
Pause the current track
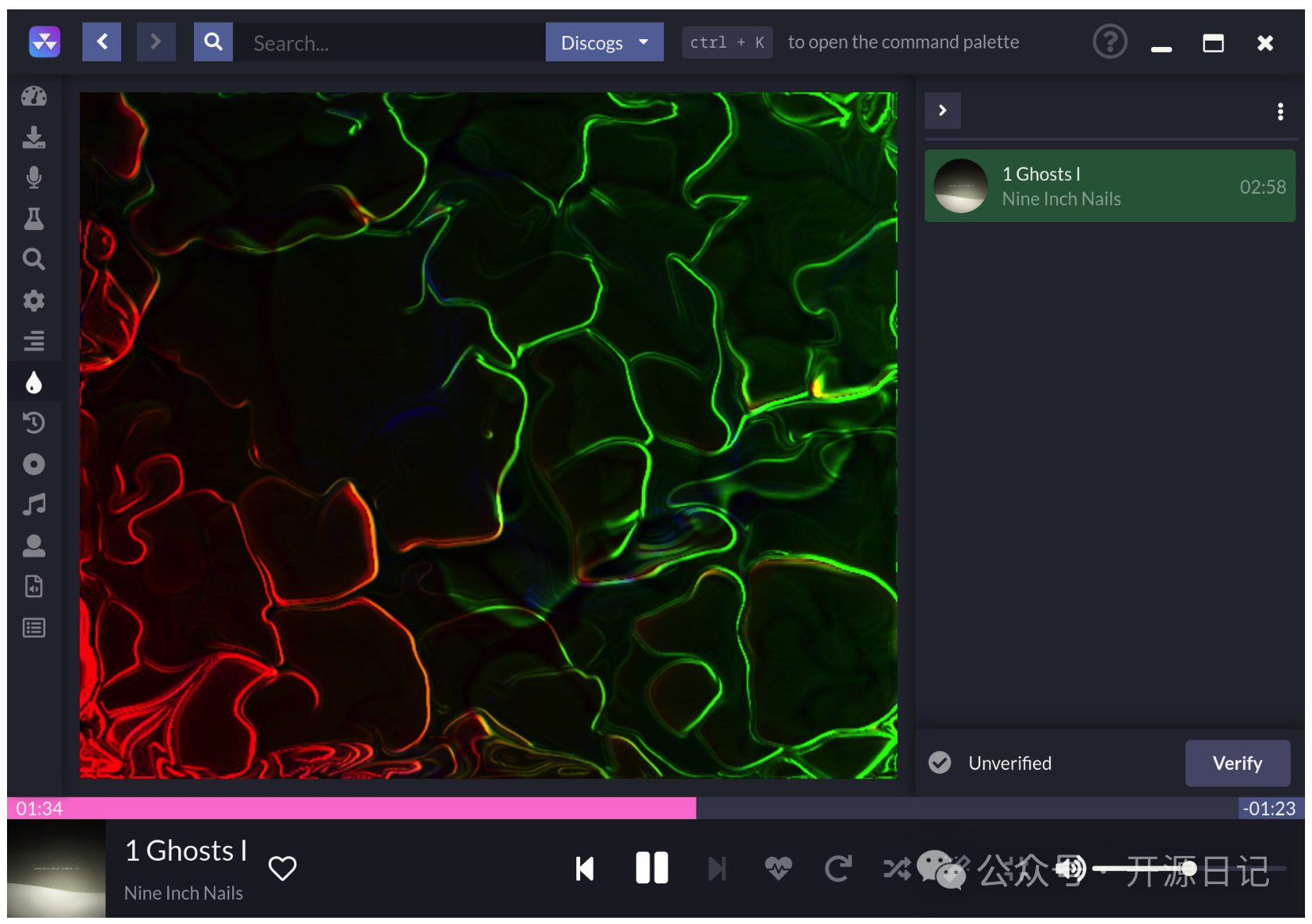pyautogui.click(x=651, y=868)
